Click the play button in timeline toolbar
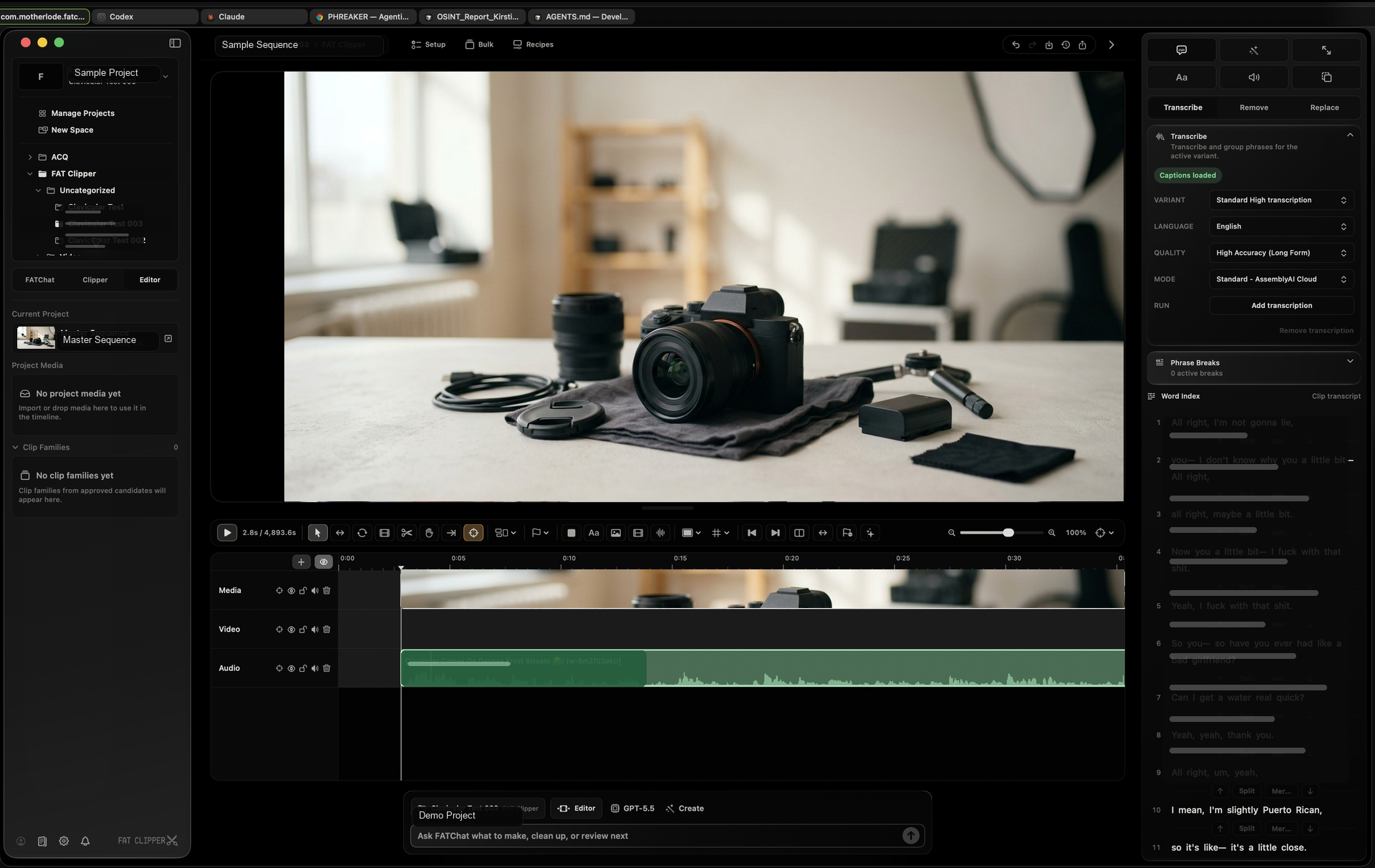The height and width of the screenshot is (868, 1375). [x=227, y=533]
